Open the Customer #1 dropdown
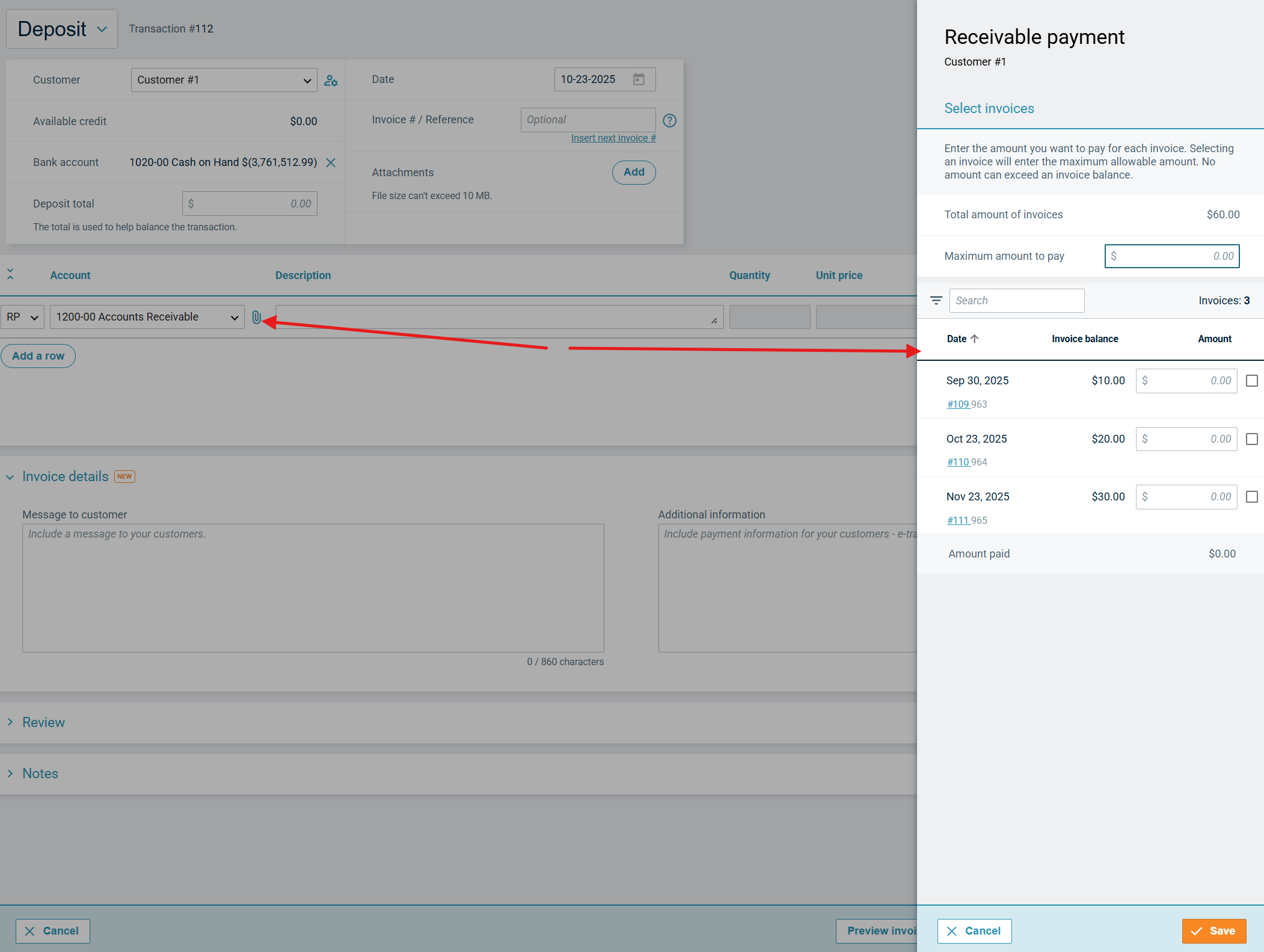 [224, 80]
